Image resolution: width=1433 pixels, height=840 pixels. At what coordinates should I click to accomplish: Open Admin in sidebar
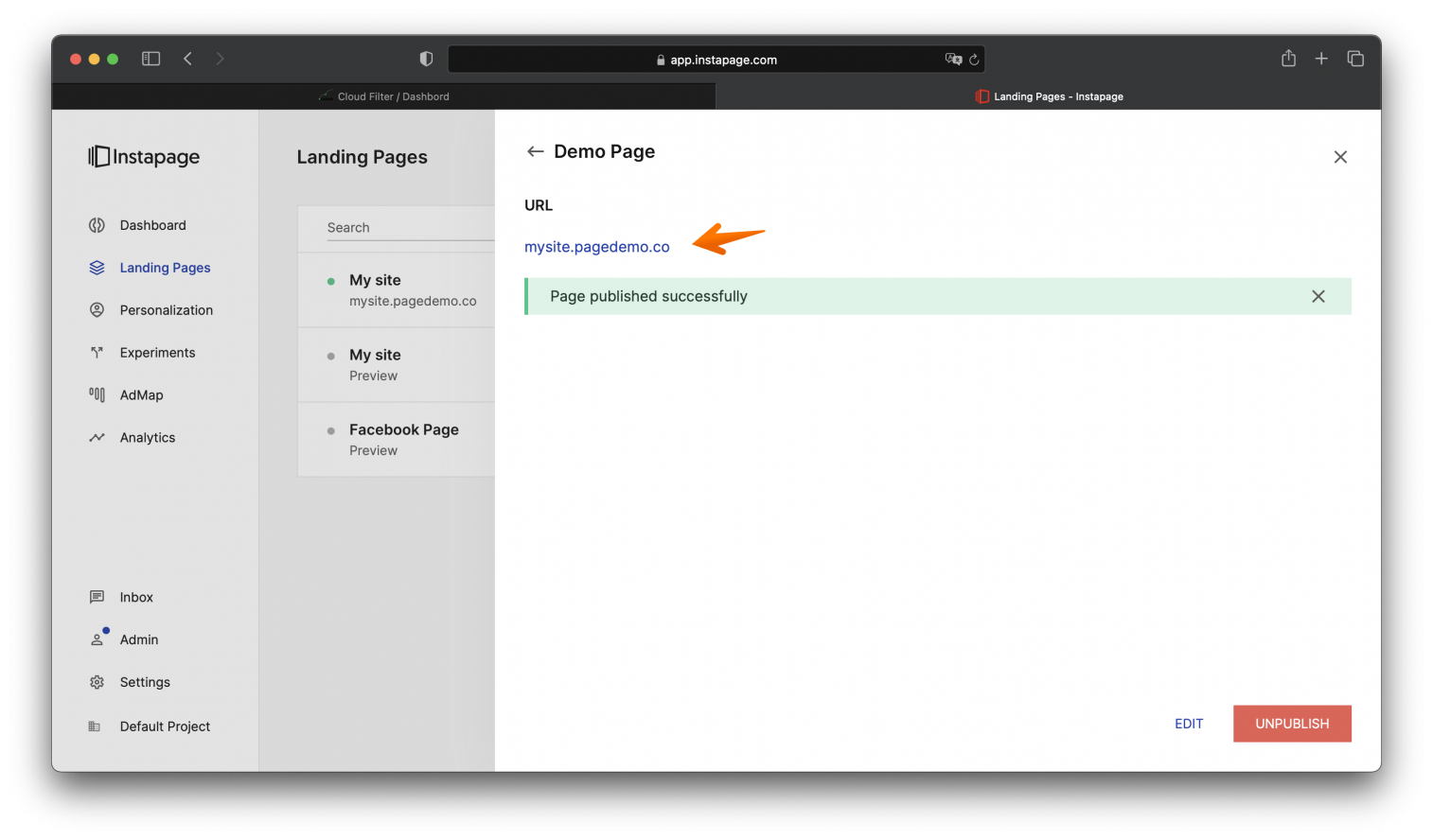(138, 639)
